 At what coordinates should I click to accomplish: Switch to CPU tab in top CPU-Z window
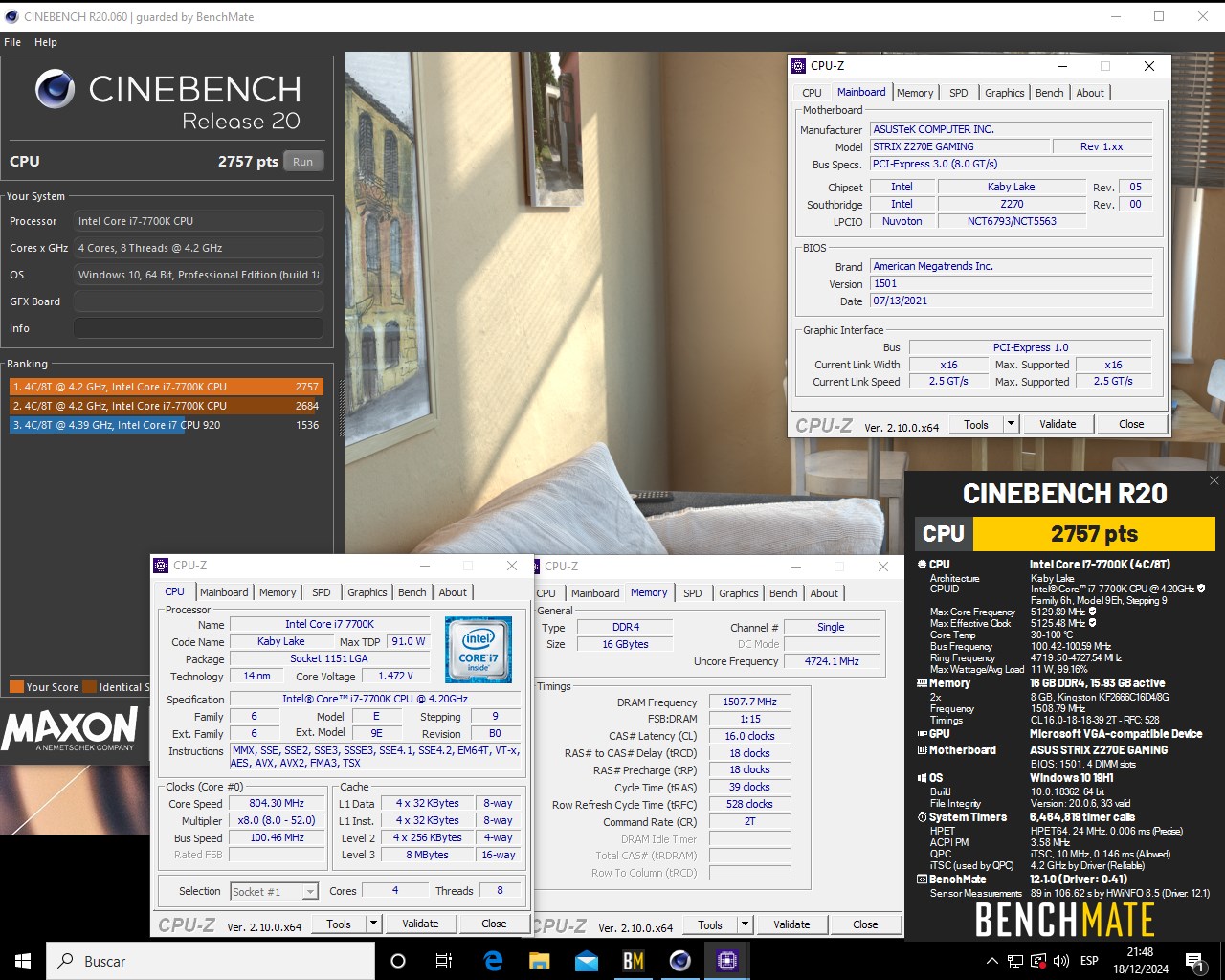812,93
